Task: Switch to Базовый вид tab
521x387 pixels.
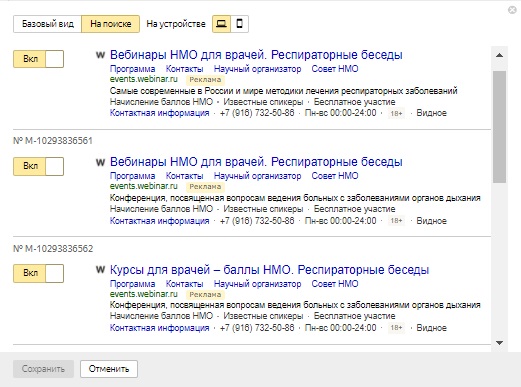Action: pos(47,24)
